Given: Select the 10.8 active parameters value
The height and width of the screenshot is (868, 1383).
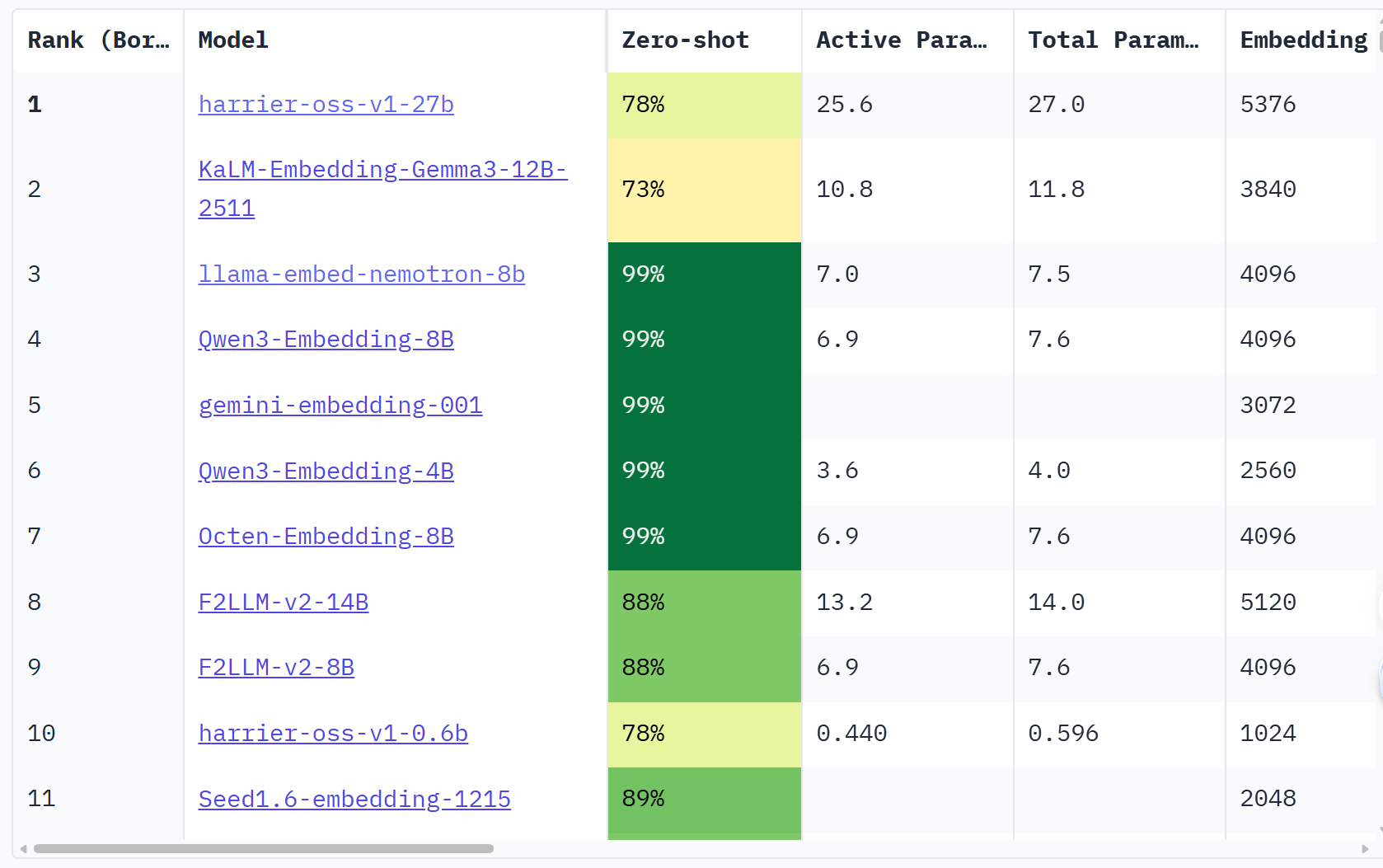Looking at the screenshot, I should (844, 190).
